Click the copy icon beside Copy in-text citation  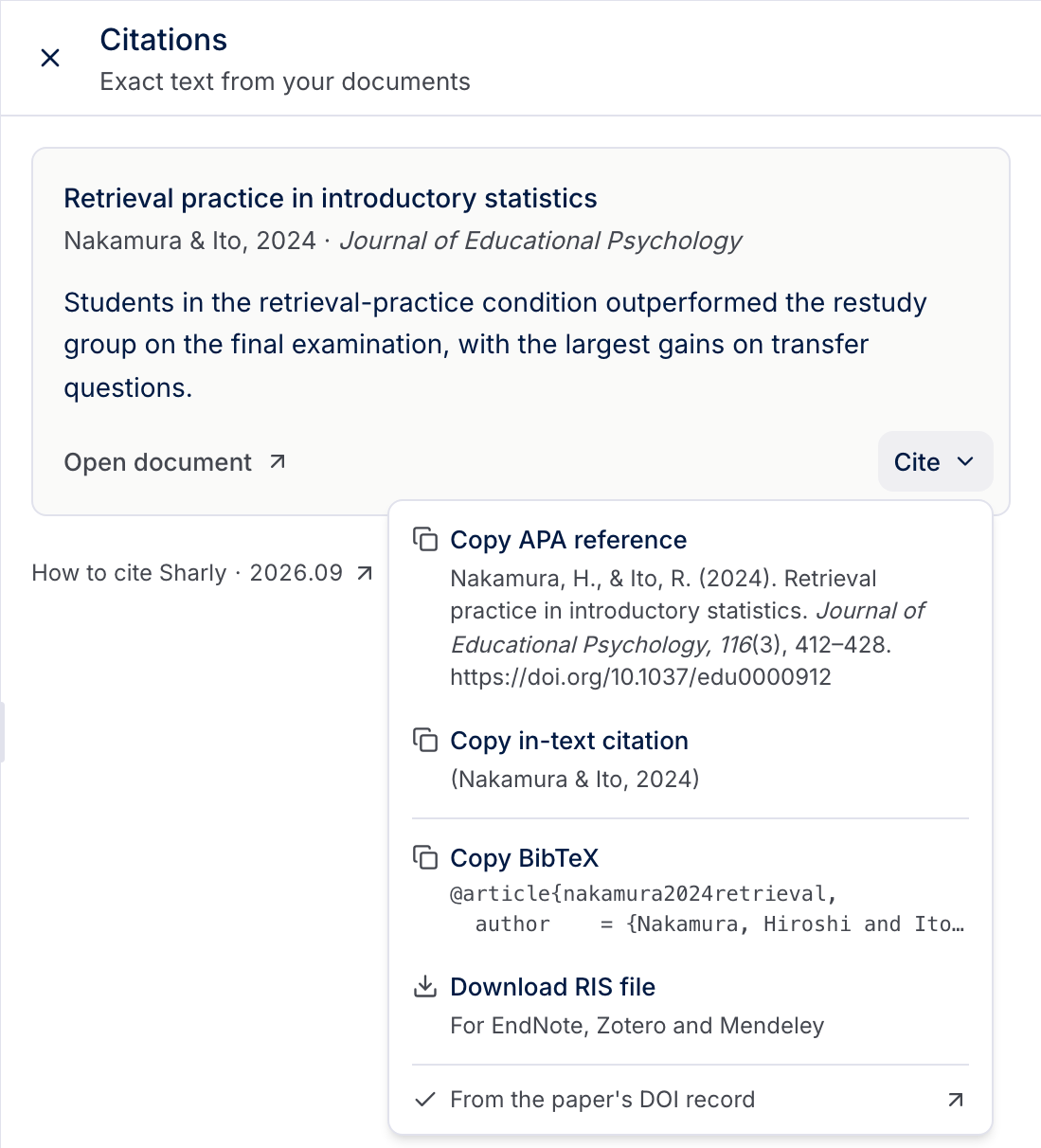tap(425, 740)
